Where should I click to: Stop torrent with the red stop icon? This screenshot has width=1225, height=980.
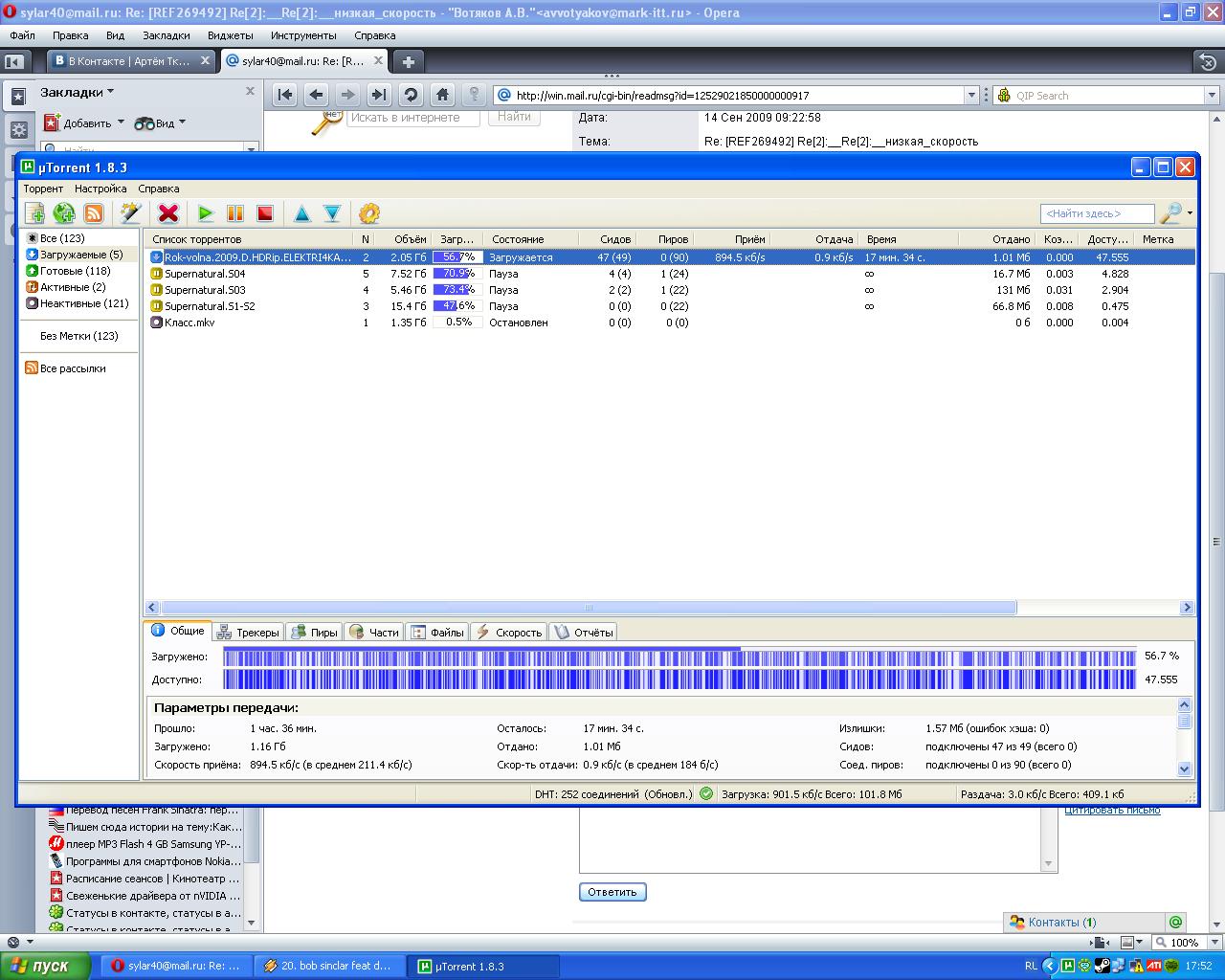pos(265,213)
